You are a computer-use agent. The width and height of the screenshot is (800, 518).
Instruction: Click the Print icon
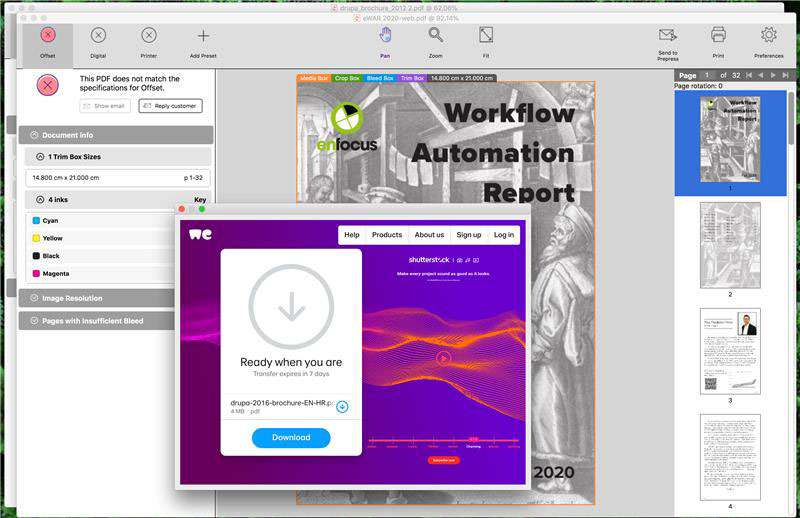718,35
